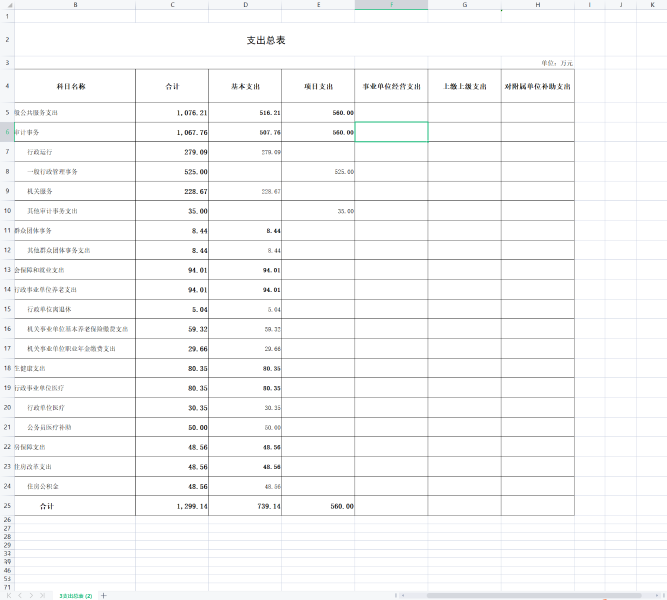Click the total value 1,299.14 cell

172,506
